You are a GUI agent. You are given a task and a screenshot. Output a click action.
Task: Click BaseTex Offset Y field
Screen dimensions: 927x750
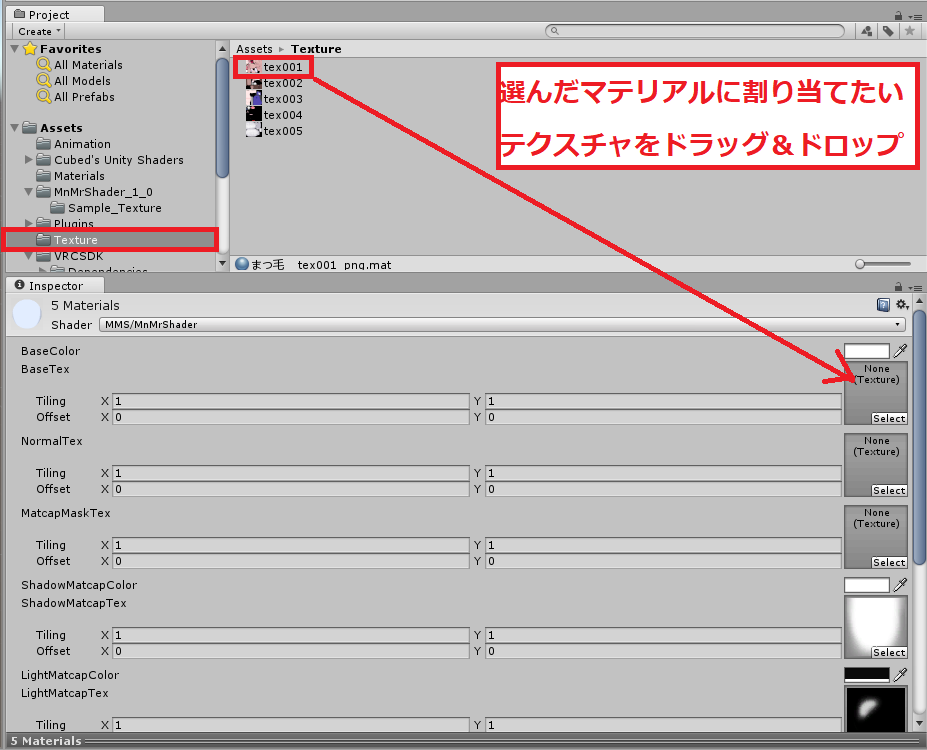point(663,417)
